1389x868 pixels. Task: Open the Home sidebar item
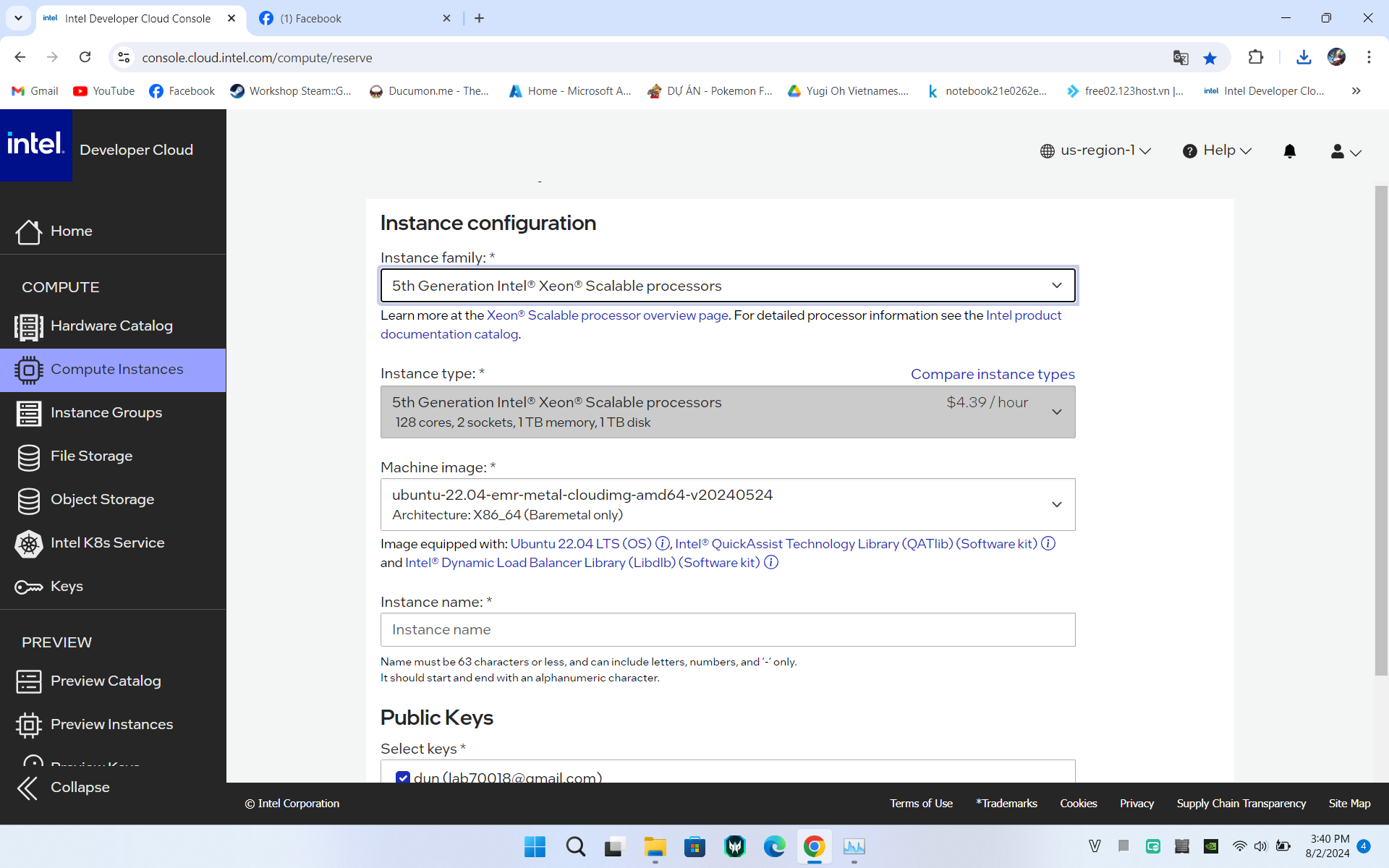click(x=113, y=231)
